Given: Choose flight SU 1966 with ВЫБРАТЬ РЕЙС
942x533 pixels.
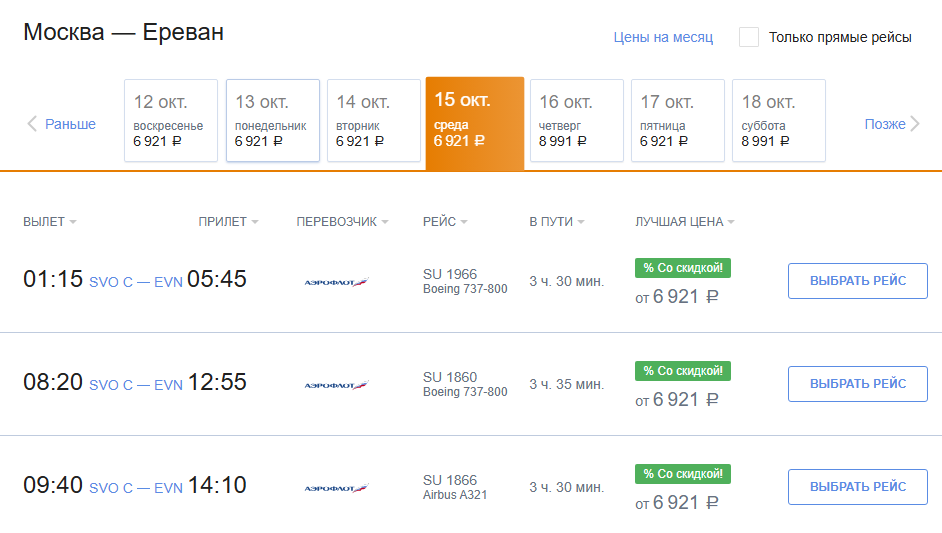Looking at the screenshot, I should (858, 281).
